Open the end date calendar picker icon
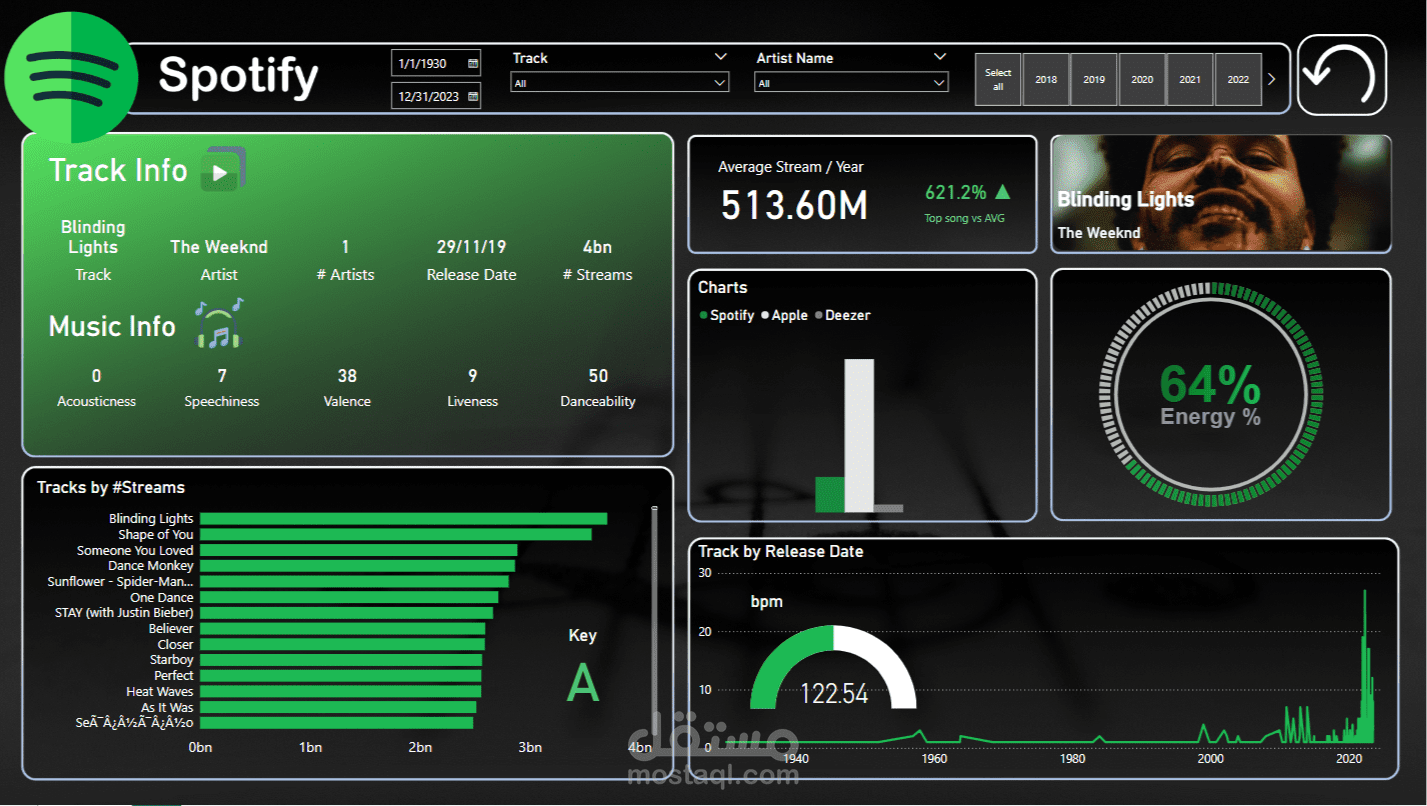Viewport: 1427px width, 806px height. point(473,97)
